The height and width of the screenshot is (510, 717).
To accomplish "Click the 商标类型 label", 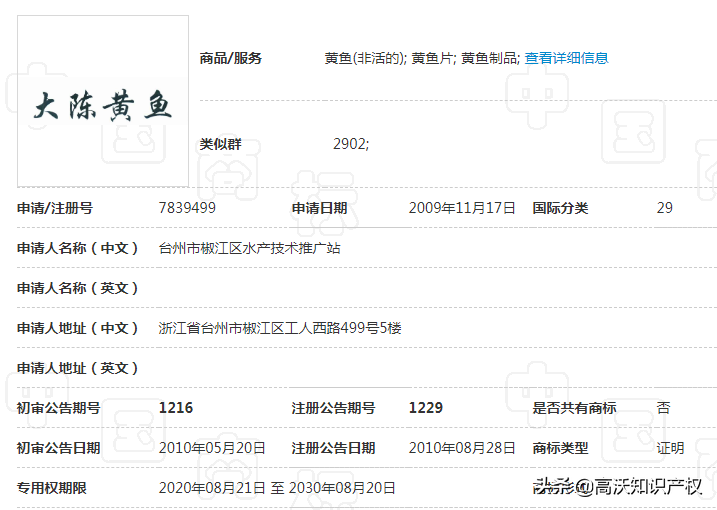I will pyautogui.click(x=560, y=448).
